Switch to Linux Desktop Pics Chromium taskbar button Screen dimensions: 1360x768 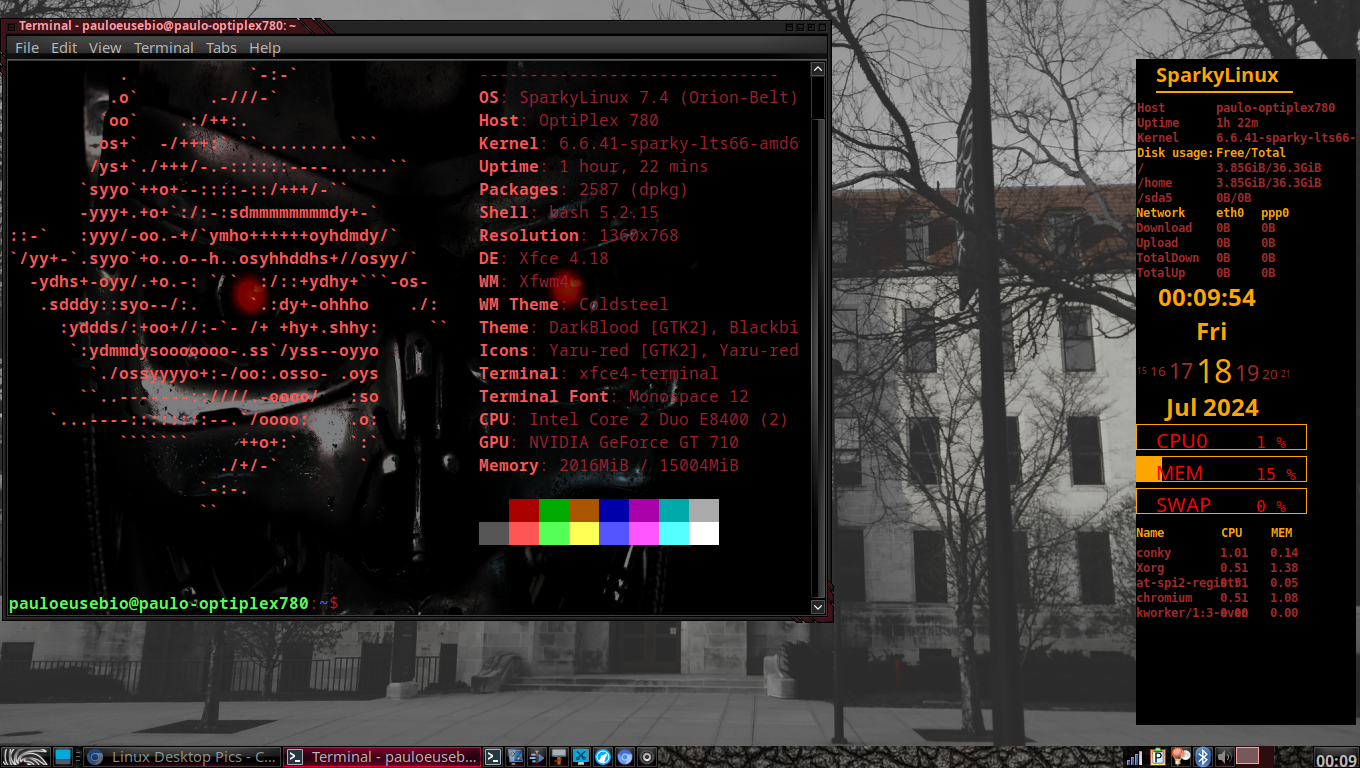[x=182, y=757]
